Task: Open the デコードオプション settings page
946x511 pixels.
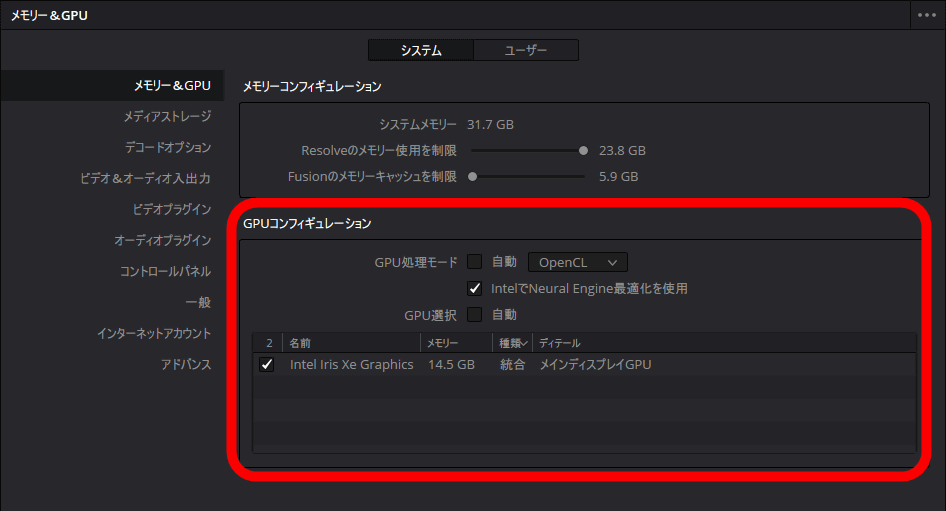Action: click(168, 147)
